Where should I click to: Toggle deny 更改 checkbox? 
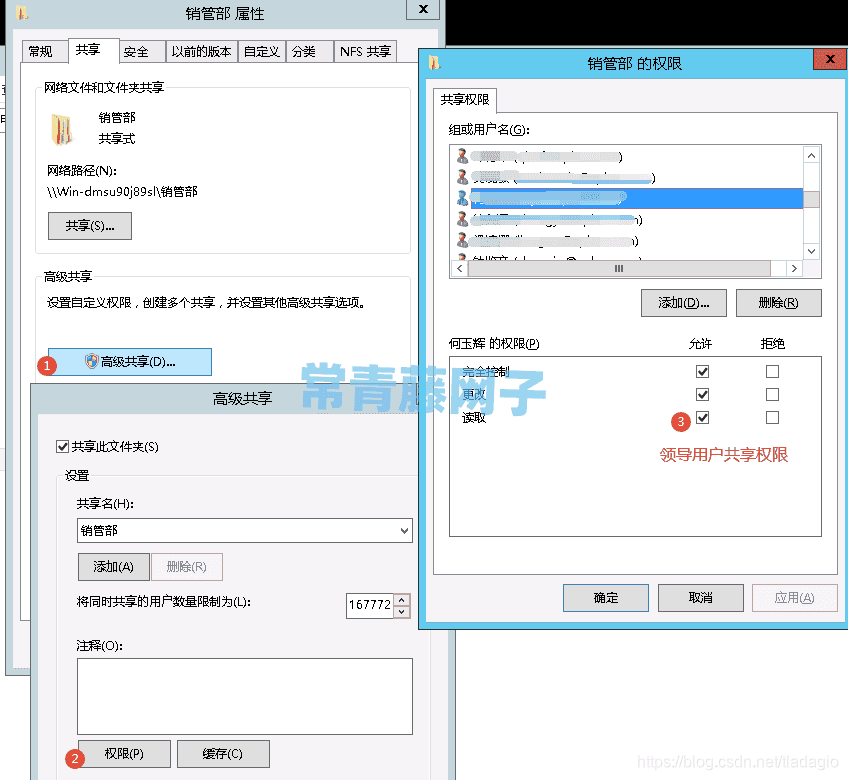(x=772, y=395)
